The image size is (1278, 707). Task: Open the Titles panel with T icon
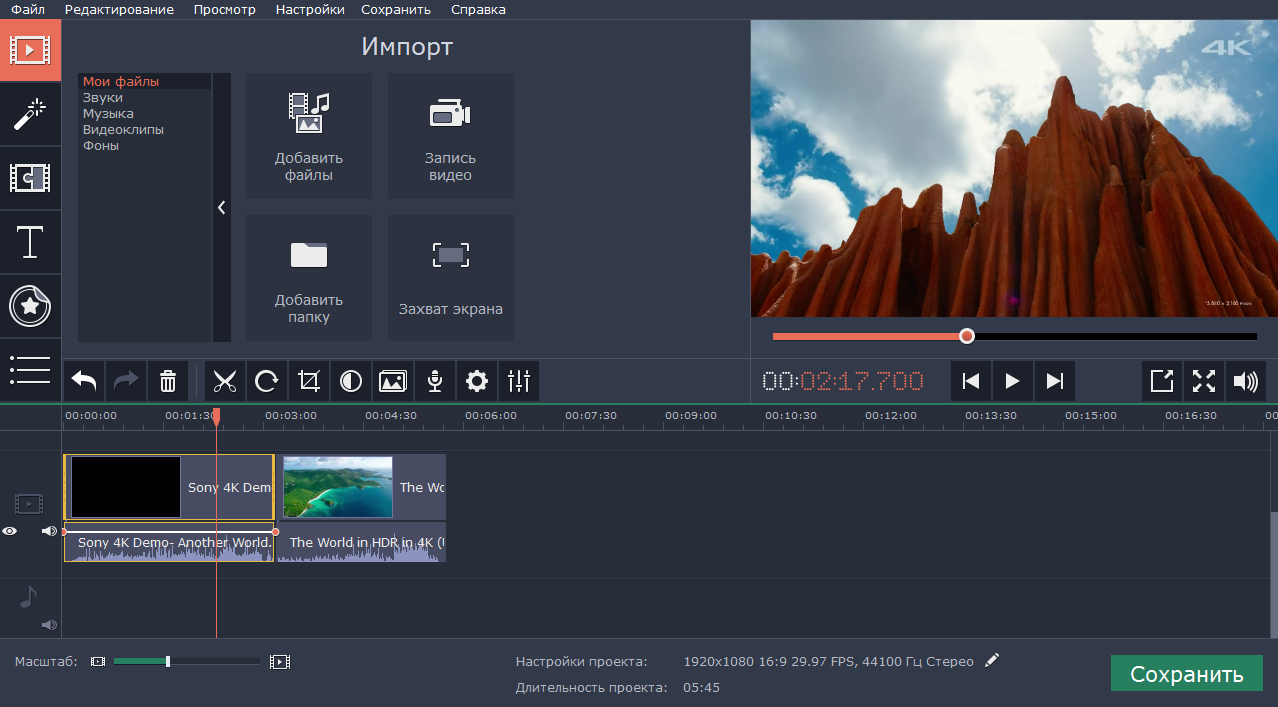point(30,242)
